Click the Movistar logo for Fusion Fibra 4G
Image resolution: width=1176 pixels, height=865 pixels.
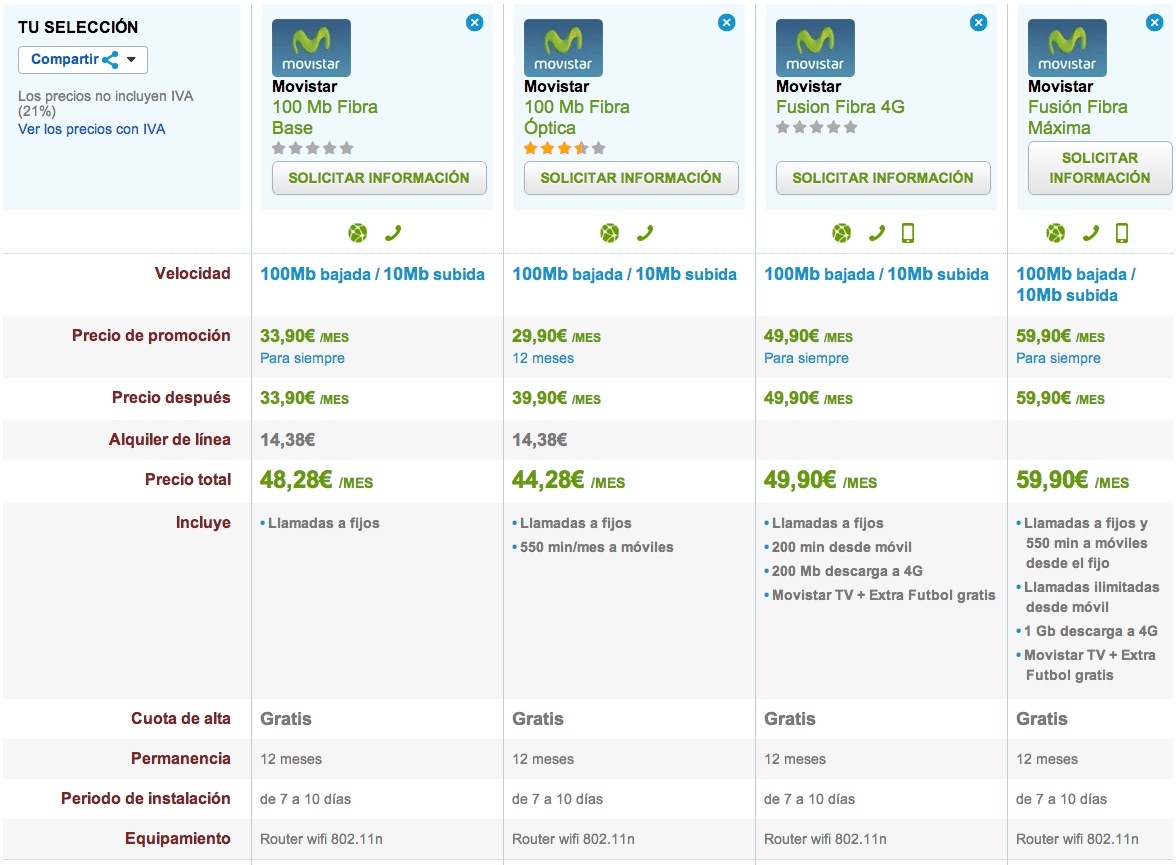815,48
